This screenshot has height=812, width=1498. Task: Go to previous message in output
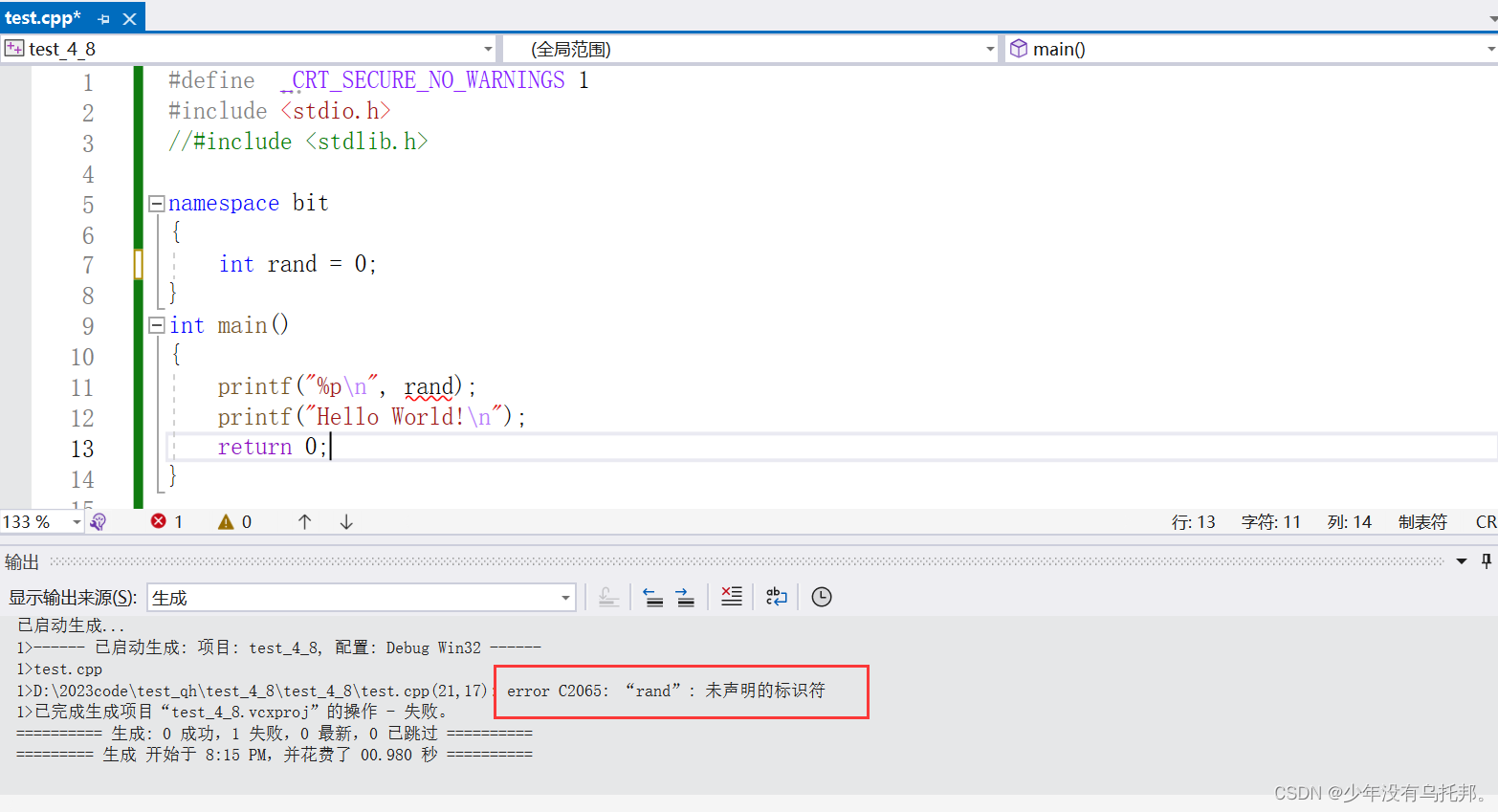click(653, 597)
